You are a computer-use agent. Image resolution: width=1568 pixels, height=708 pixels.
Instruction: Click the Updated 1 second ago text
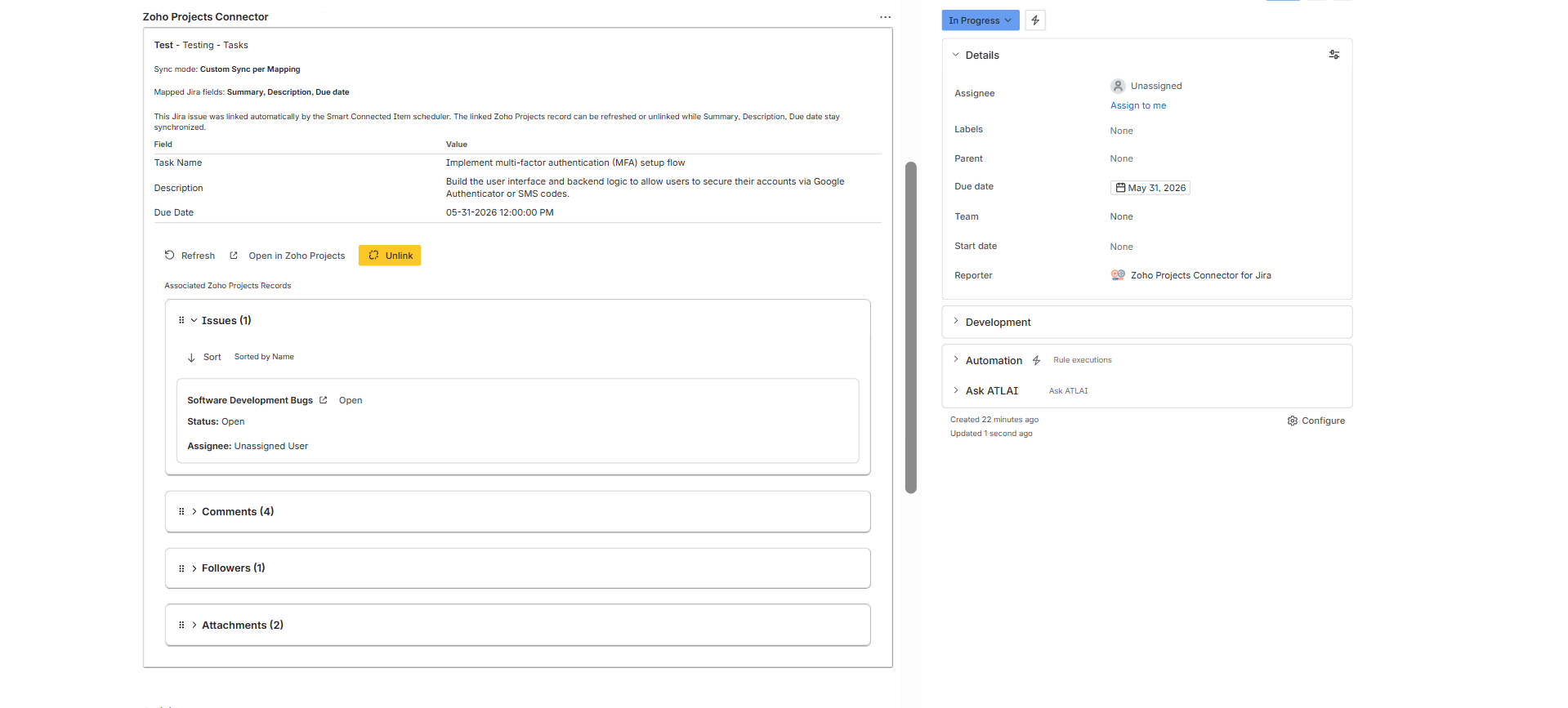[x=991, y=434]
